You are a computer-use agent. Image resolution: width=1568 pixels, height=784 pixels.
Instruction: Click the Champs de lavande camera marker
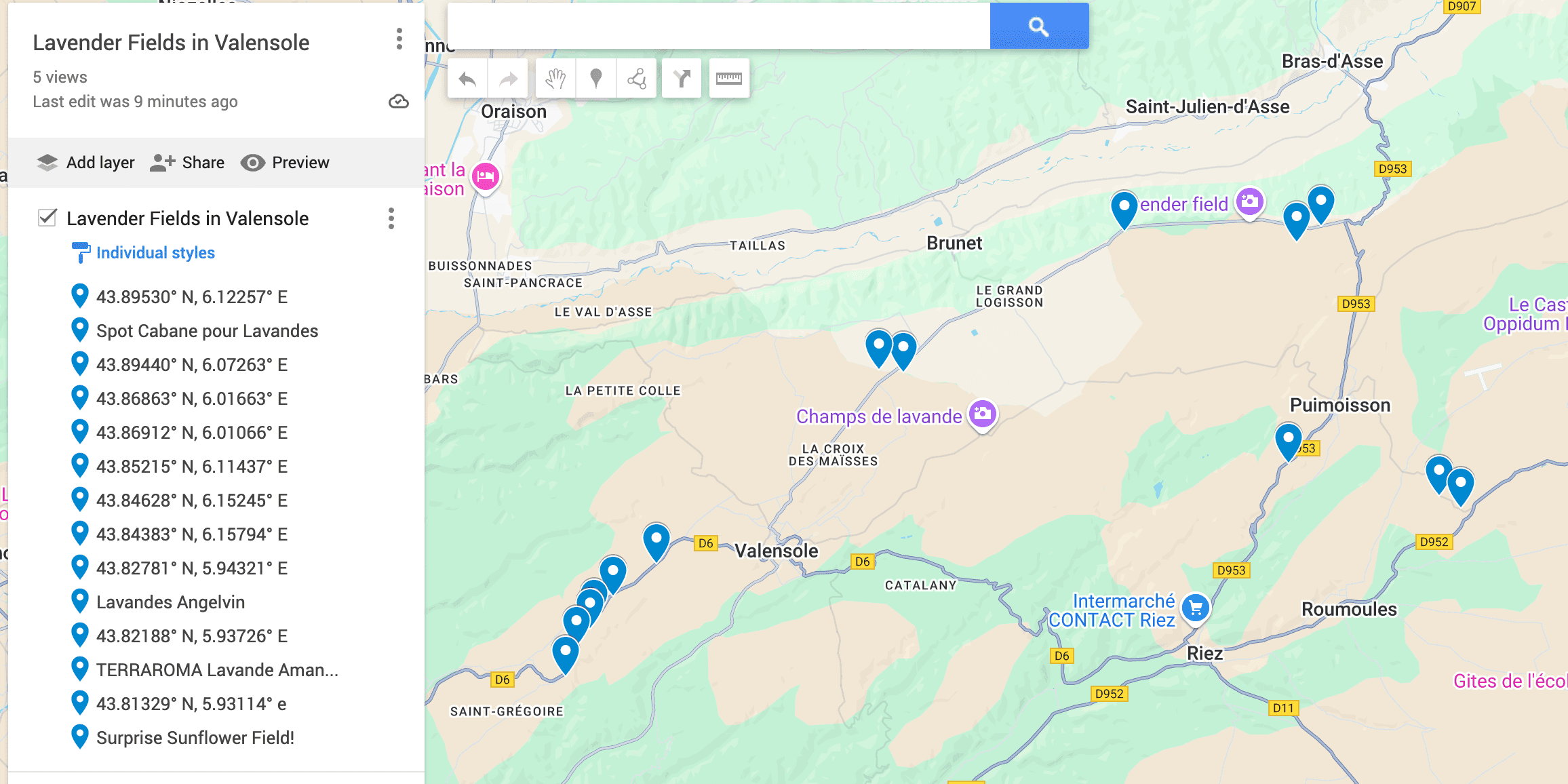click(x=982, y=414)
